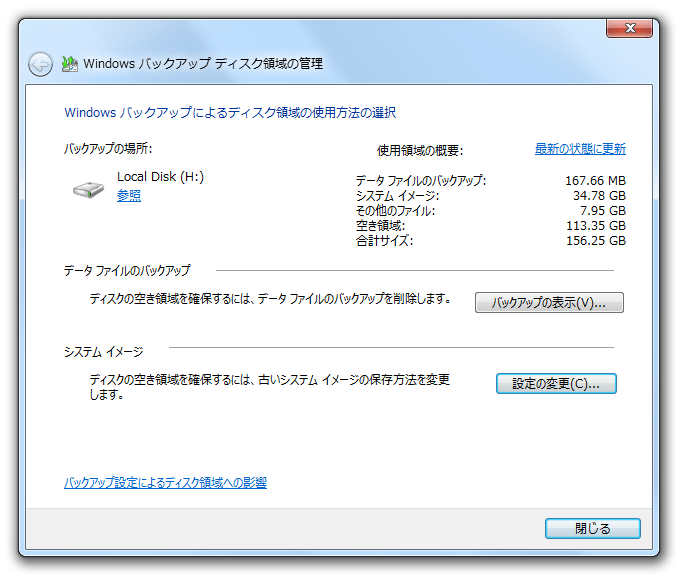The width and height of the screenshot is (682, 580).
Task: Click the 167.66 MB value
Action: [x=595, y=180]
